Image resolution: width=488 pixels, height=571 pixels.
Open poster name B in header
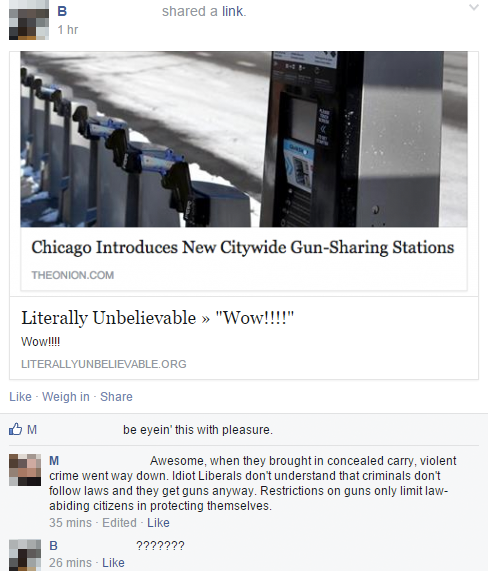(62, 11)
